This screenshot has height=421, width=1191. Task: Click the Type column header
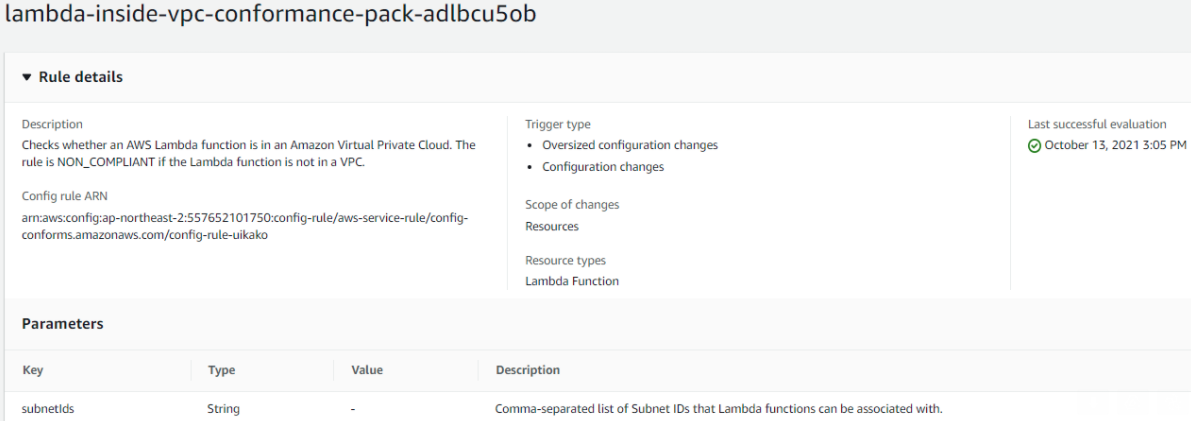(x=221, y=370)
